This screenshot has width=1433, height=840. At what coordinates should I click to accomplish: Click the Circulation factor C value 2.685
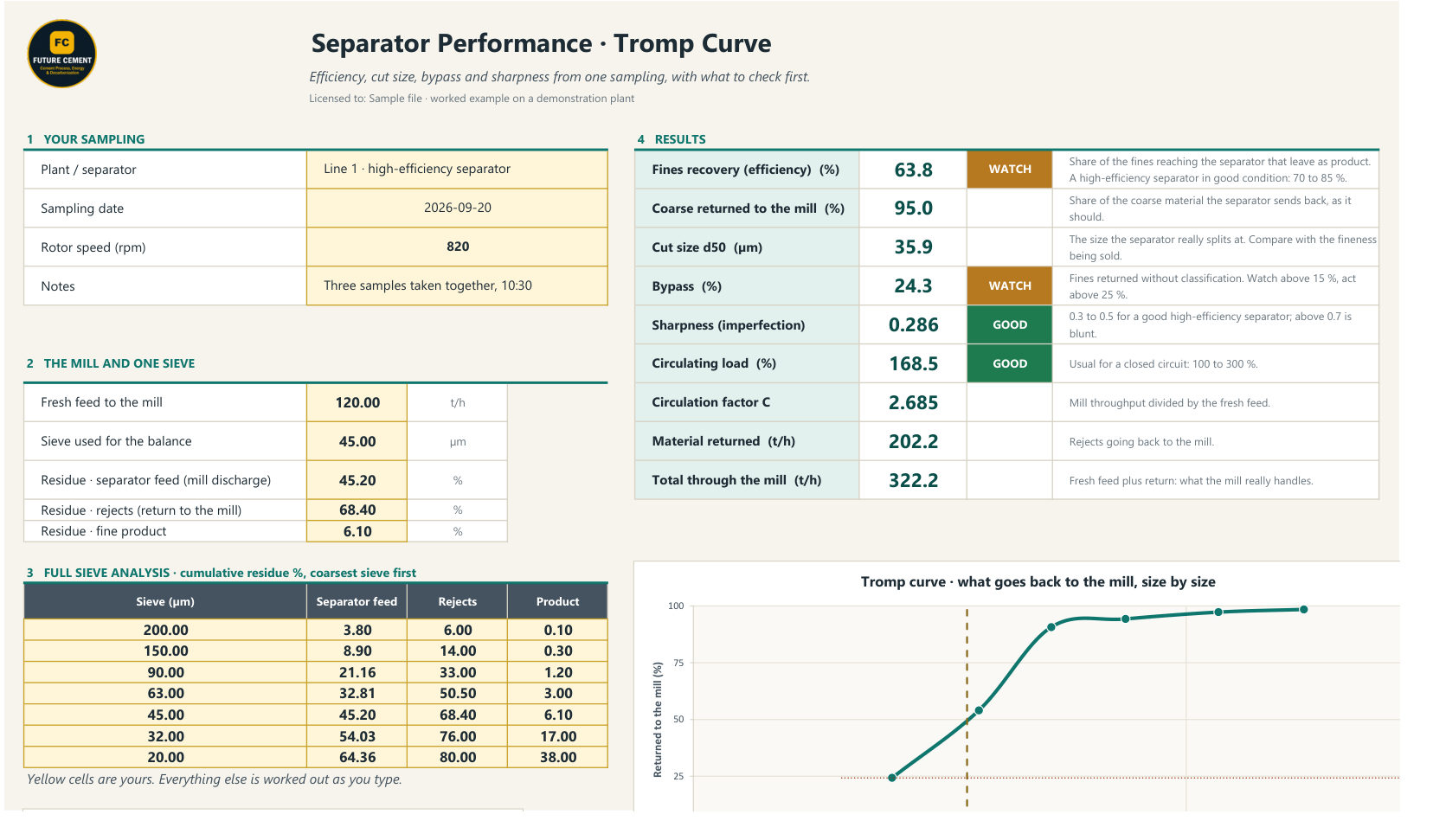click(913, 402)
